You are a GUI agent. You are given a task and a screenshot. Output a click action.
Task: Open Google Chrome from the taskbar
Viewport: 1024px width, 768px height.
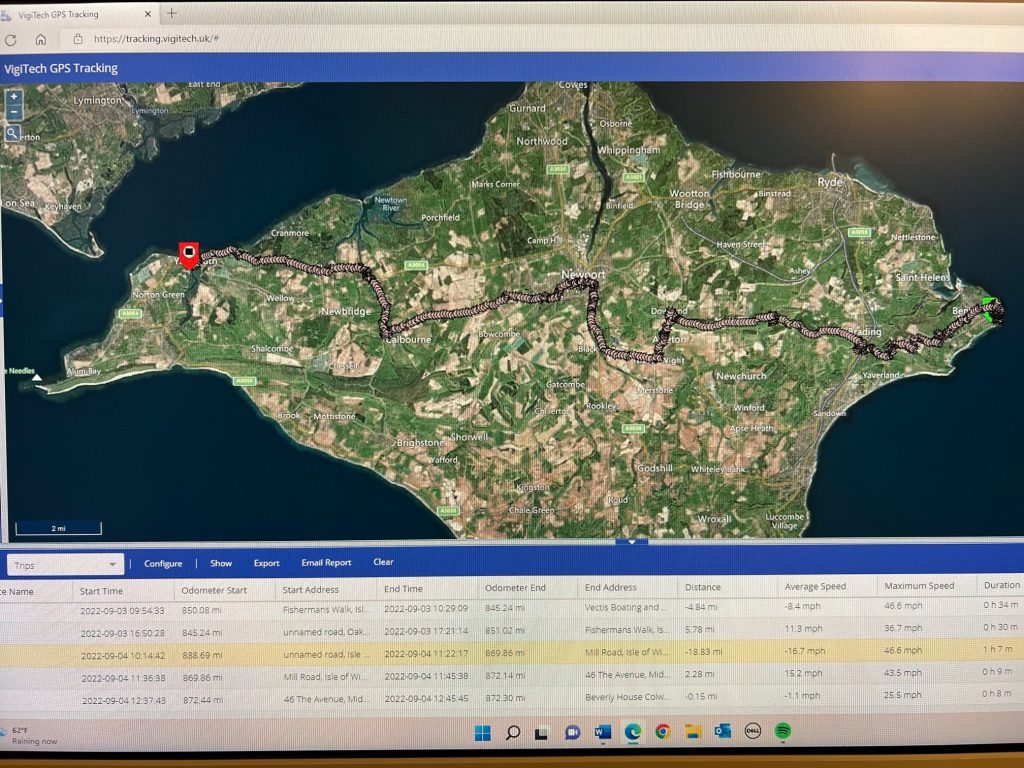click(x=662, y=732)
